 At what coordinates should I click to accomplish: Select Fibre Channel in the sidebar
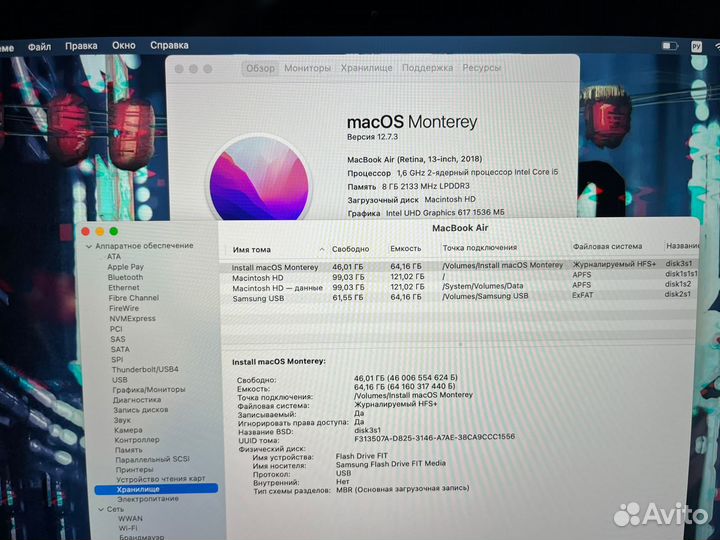click(x=134, y=298)
